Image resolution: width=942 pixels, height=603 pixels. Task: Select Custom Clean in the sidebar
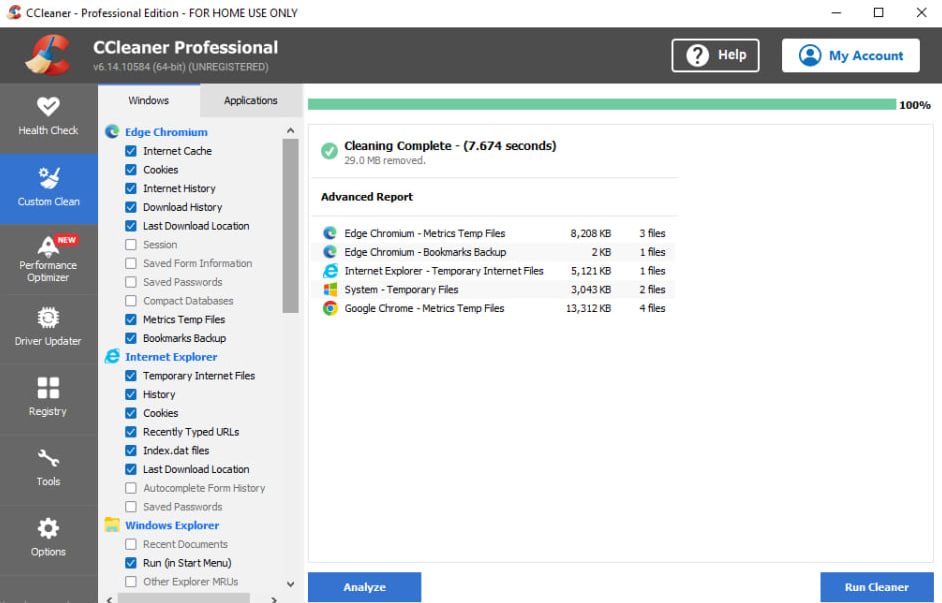click(48, 189)
